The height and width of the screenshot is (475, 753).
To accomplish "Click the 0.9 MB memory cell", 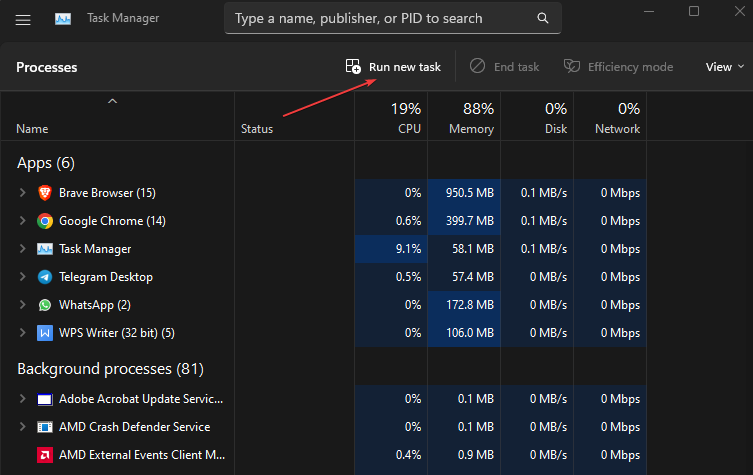I will [464, 455].
